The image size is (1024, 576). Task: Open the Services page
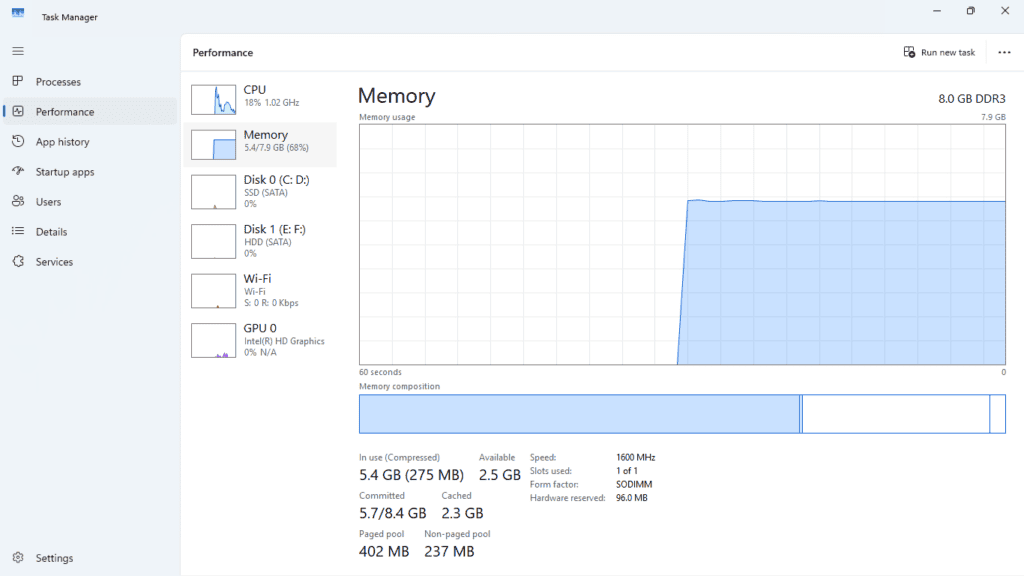coord(90,262)
